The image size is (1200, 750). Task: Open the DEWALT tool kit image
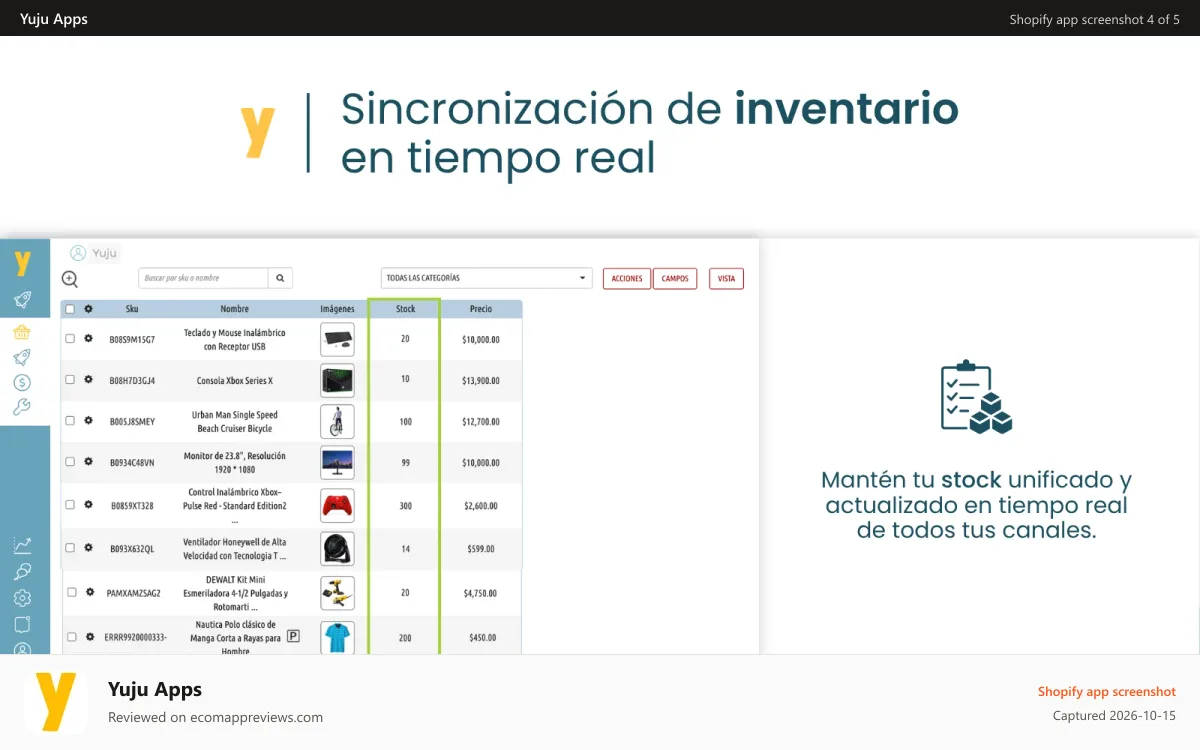point(337,593)
